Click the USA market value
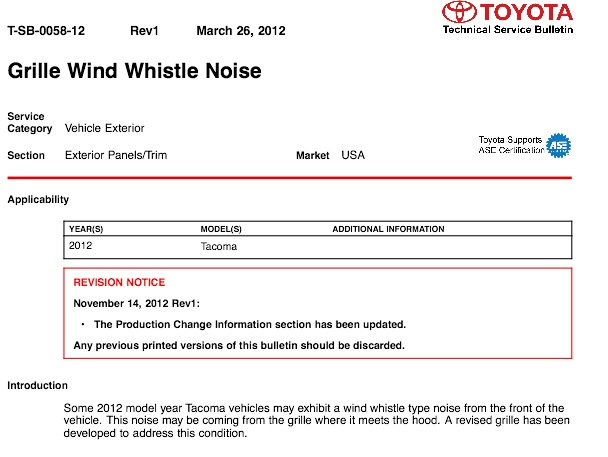Screen dimensions: 608x457 353,155
